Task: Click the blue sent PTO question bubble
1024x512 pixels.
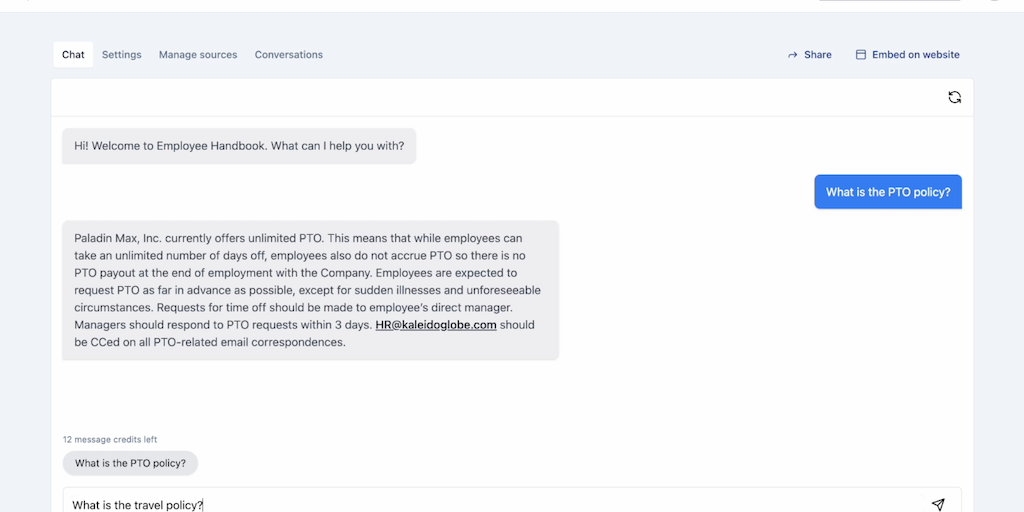Action: click(887, 192)
